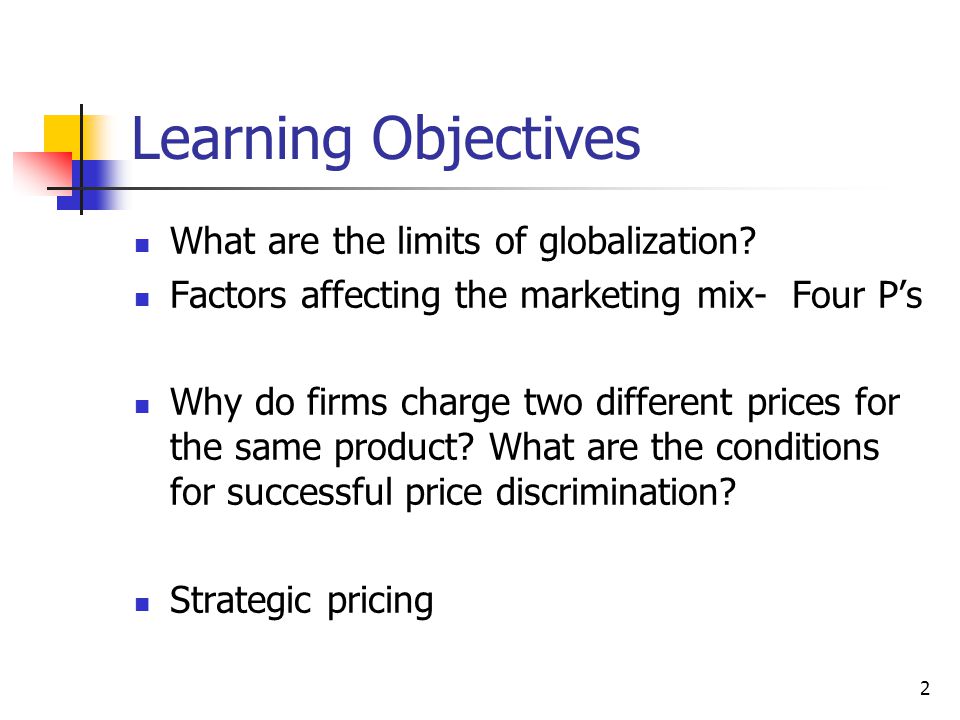Click the "Strategic pricing" bullet text
This screenshot has width=960, height=720.
click(301, 601)
